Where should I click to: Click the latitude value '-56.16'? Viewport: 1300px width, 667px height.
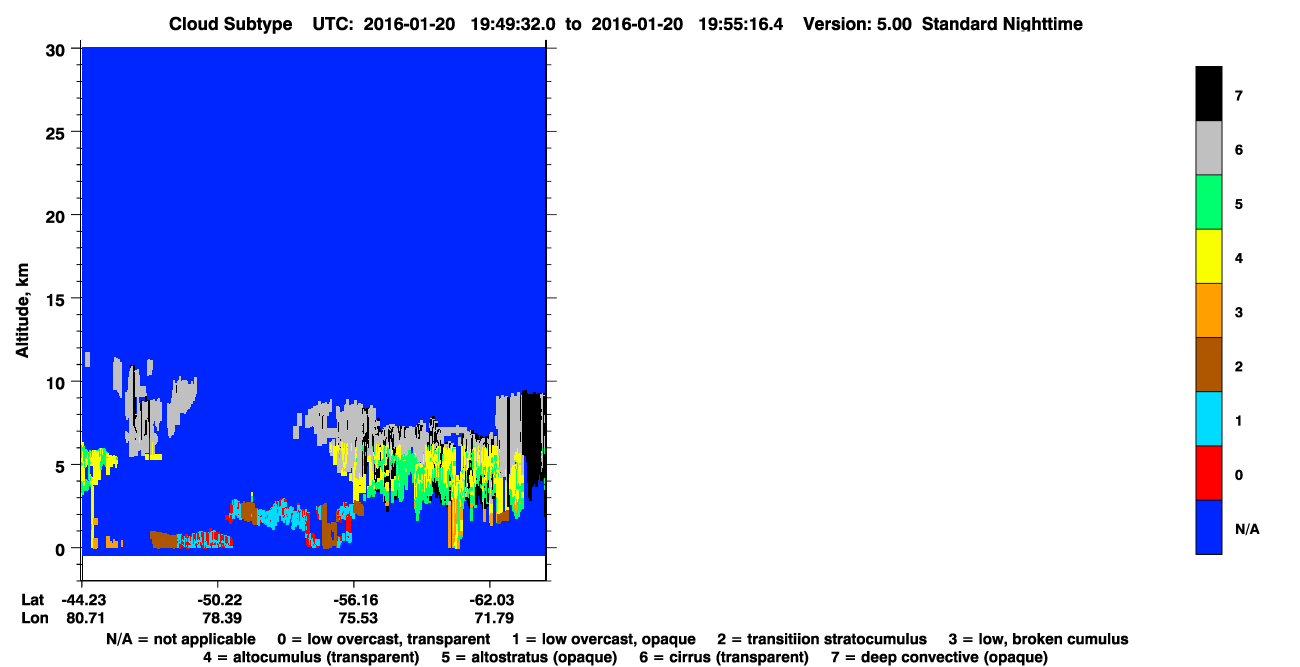pyautogui.click(x=354, y=600)
